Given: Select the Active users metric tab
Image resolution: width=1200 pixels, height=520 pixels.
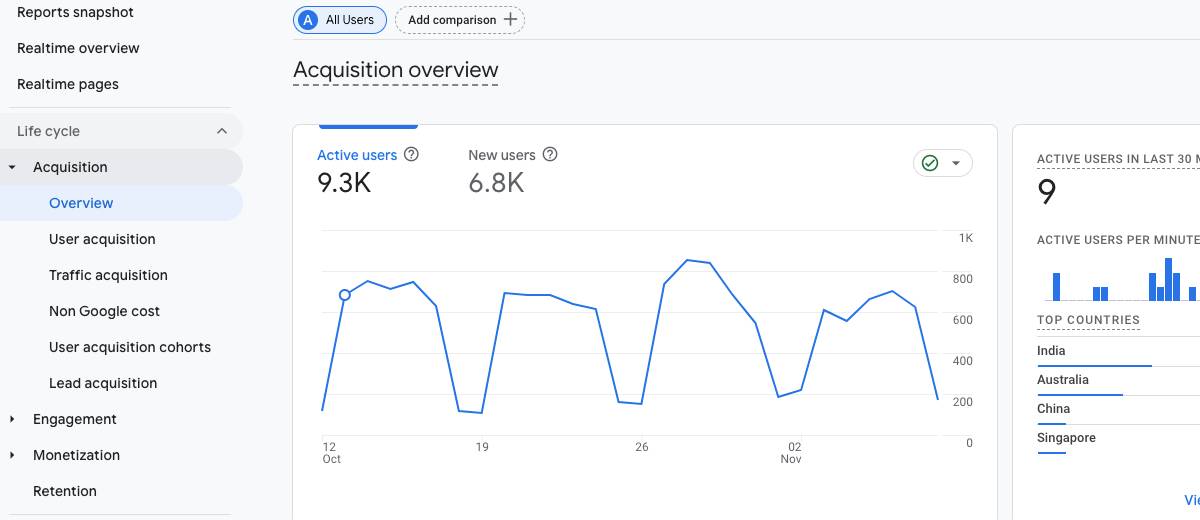Looking at the screenshot, I should tap(357, 155).
